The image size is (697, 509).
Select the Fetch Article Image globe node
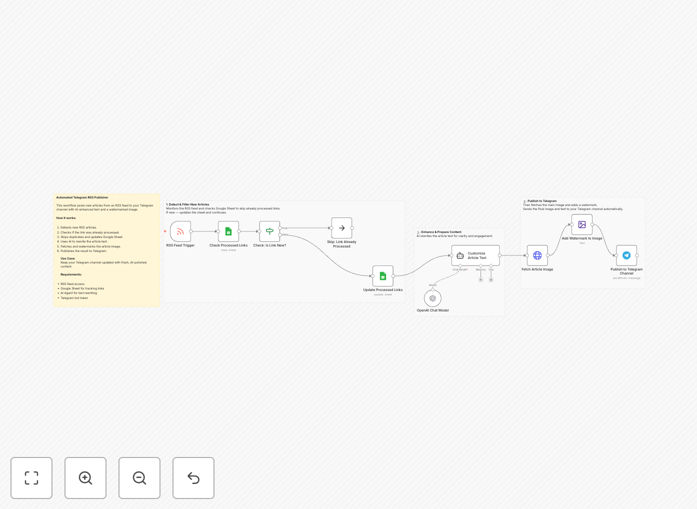pos(537,256)
